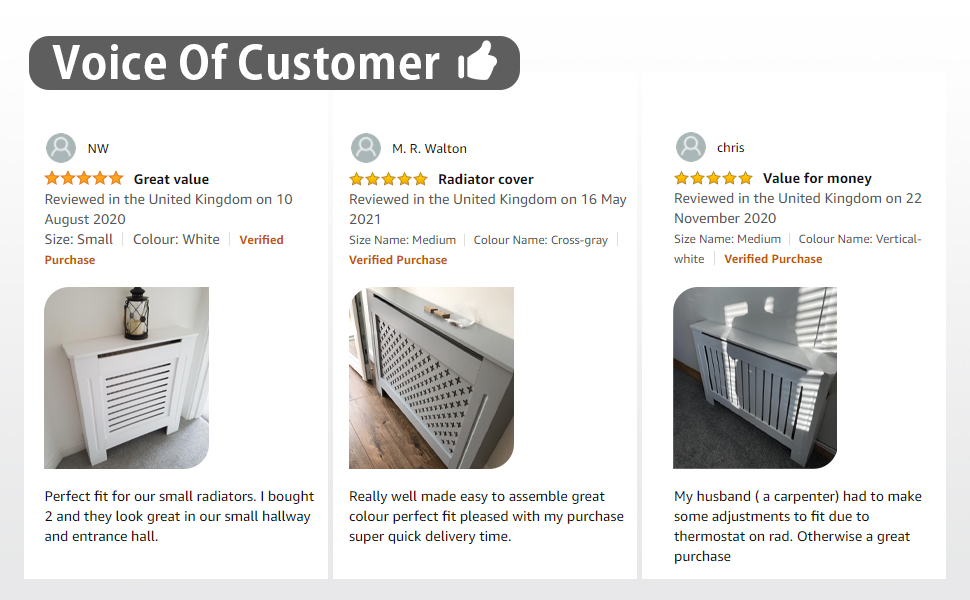The width and height of the screenshot is (970, 600).
Task: Click the reviewer name chris
Action: click(730, 147)
